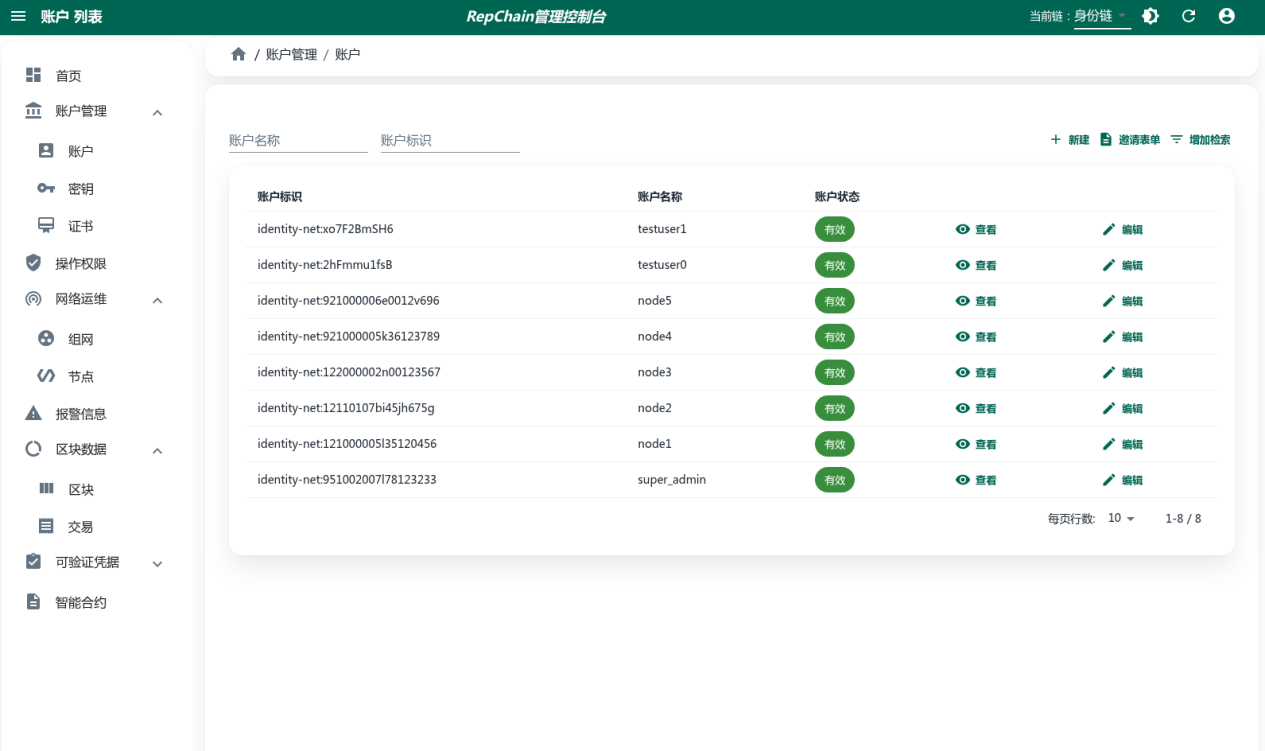Click the 邀请表单 button
The image size is (1265, 751).
(x=1130, y=140)
